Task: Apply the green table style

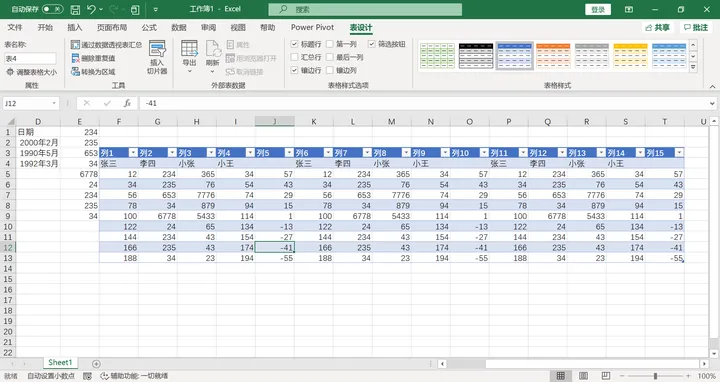Action: 437,56
